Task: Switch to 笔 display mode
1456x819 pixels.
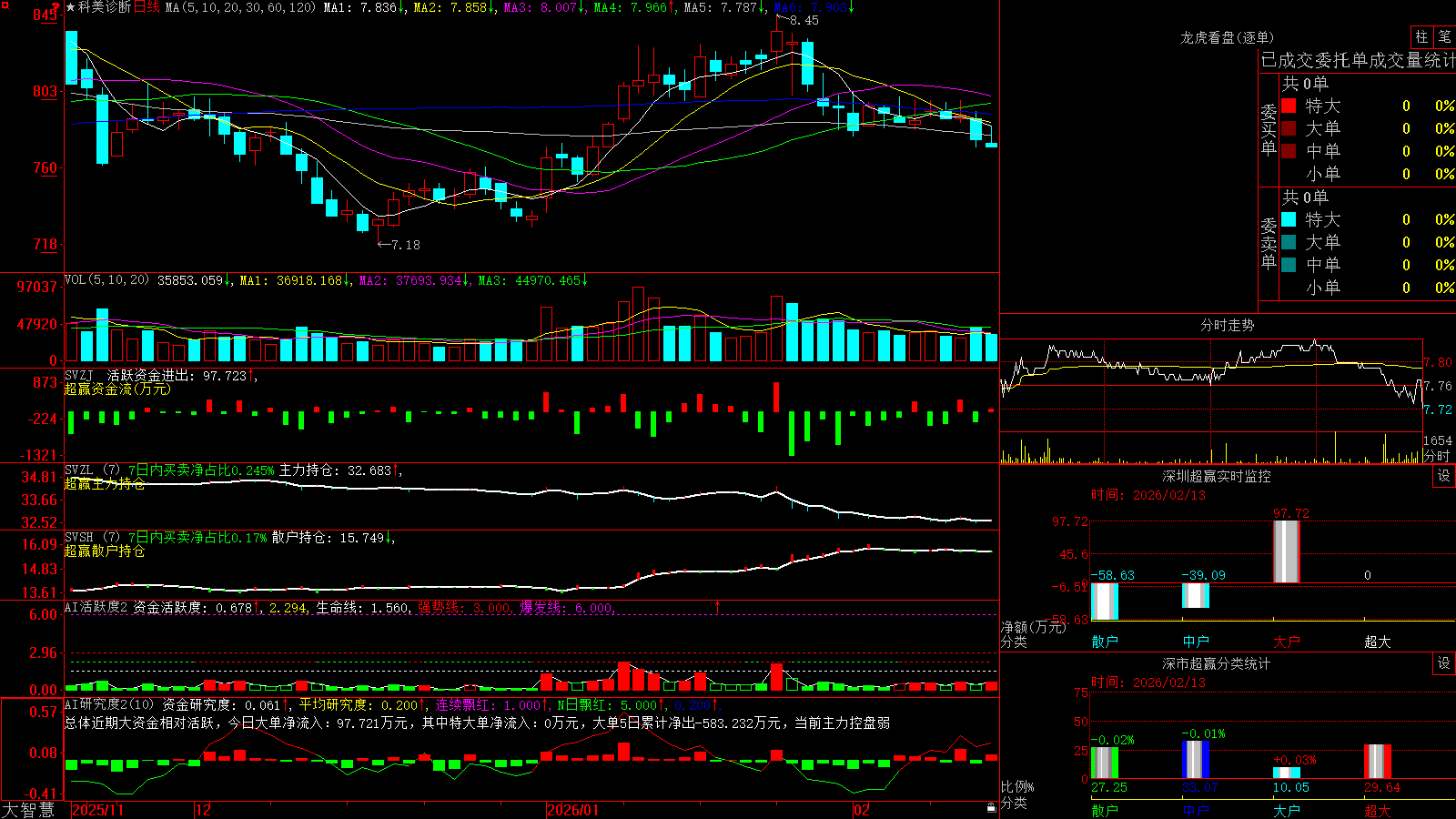Action: (x=1444, y=37)
